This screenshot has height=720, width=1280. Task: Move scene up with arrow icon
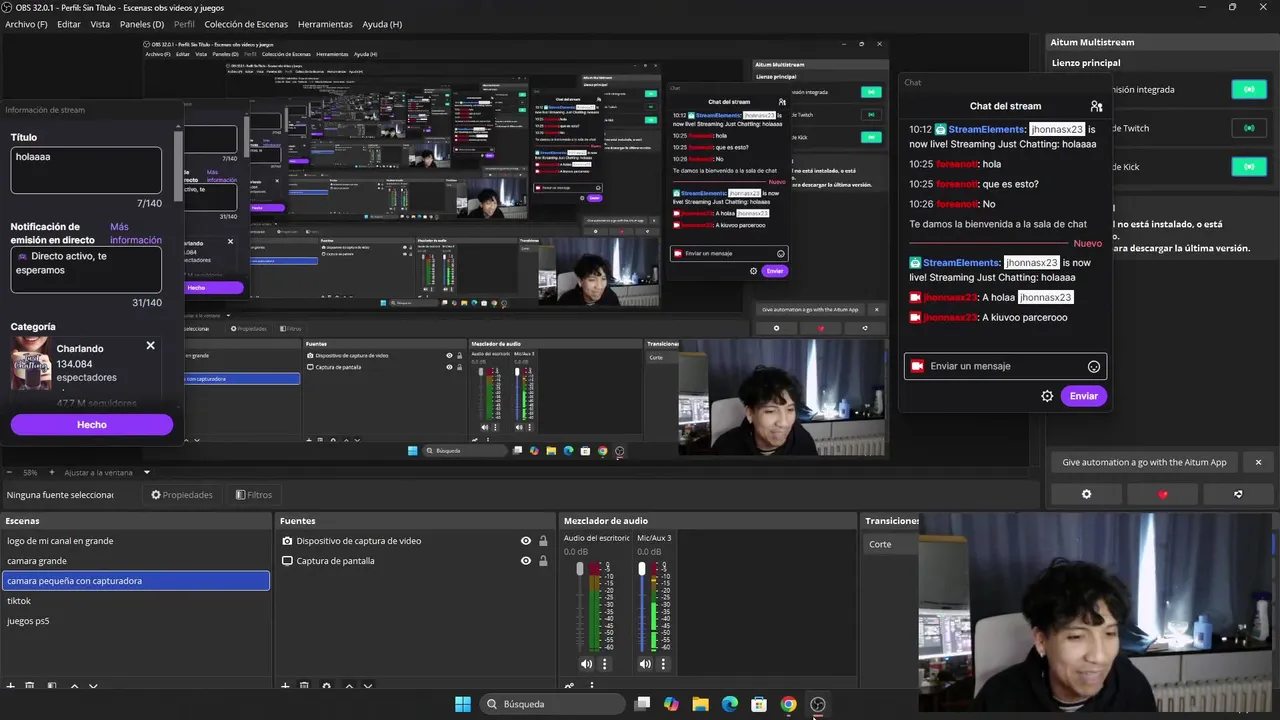pyautogui.click(x=74, y=686)
